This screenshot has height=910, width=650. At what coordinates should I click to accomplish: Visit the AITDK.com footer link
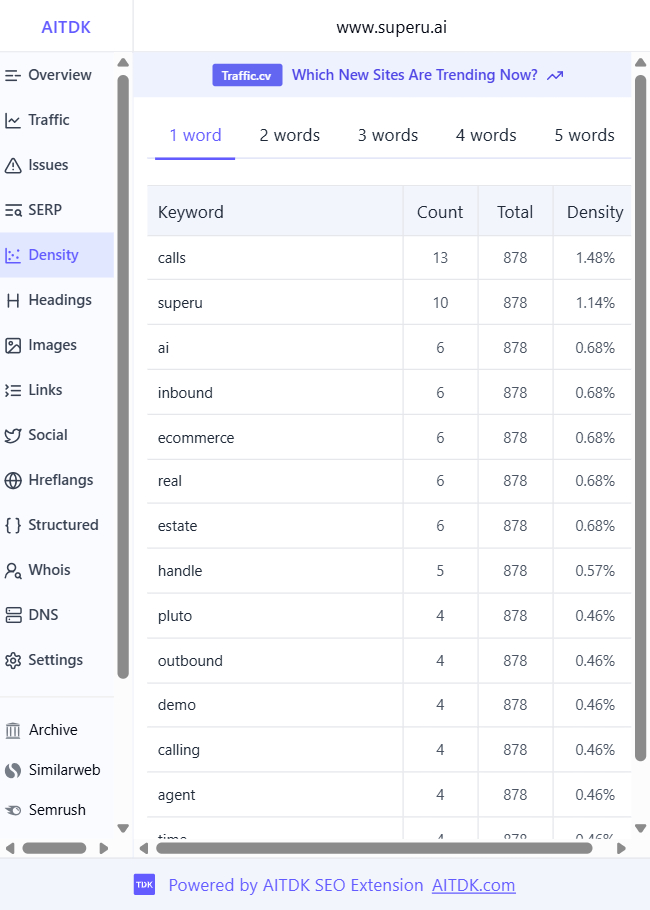(x=473, y=885)
